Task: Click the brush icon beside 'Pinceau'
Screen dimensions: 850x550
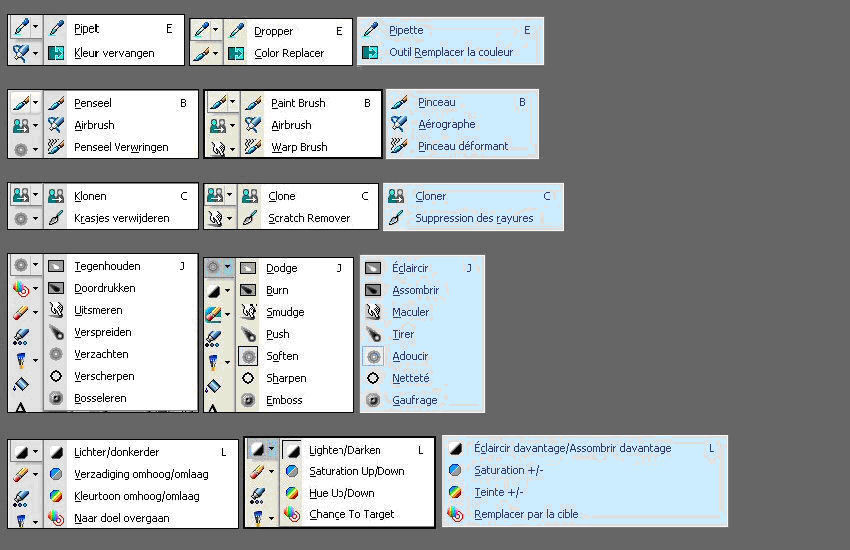Action: (x=399, y=102)
